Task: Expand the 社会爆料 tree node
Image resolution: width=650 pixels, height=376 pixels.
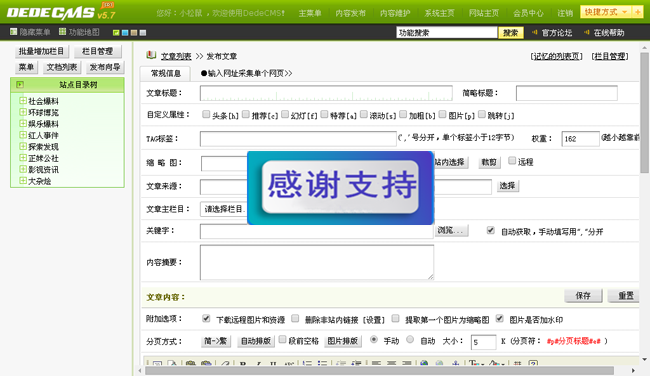Action: [x=23, y=100]
